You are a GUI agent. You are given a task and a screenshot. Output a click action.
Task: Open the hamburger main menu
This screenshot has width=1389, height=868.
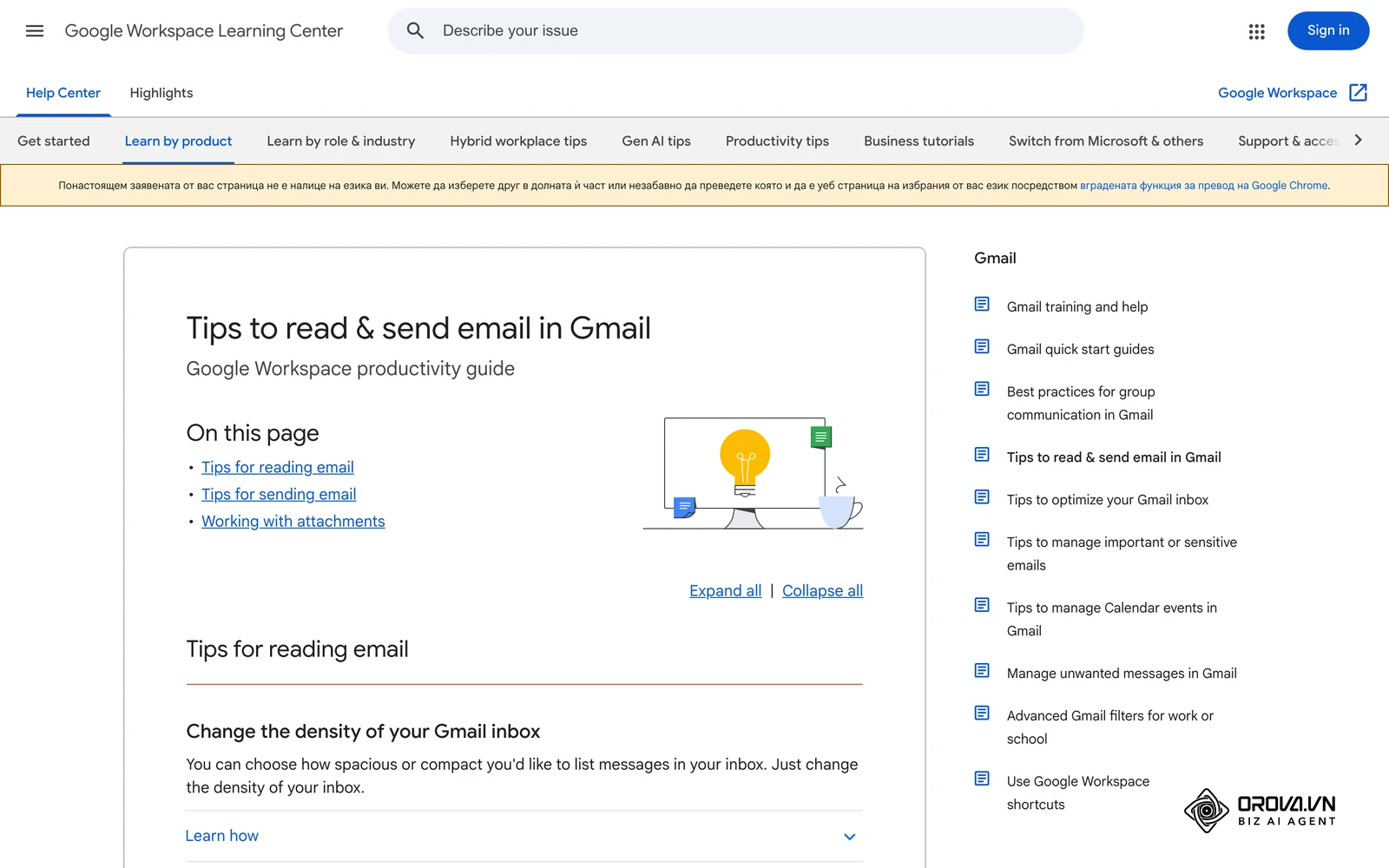coord(35,31)
